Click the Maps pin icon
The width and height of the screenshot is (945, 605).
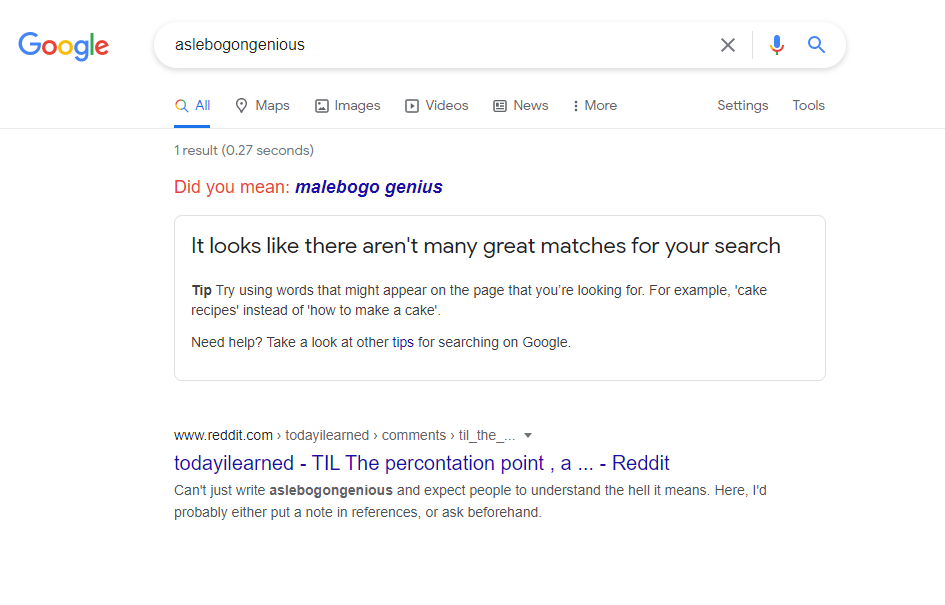pyautogui.click(x=241, y=105)
